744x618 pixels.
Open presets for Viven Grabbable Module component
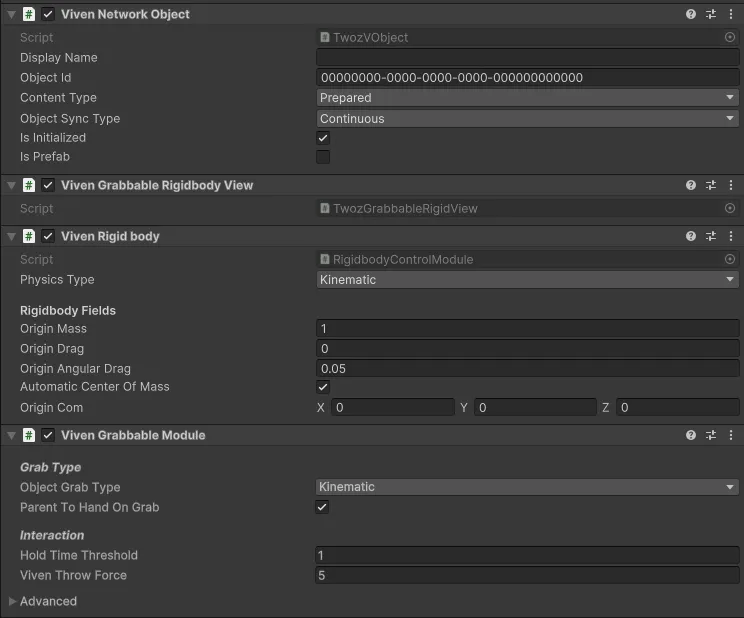click(x=711, y=435)
